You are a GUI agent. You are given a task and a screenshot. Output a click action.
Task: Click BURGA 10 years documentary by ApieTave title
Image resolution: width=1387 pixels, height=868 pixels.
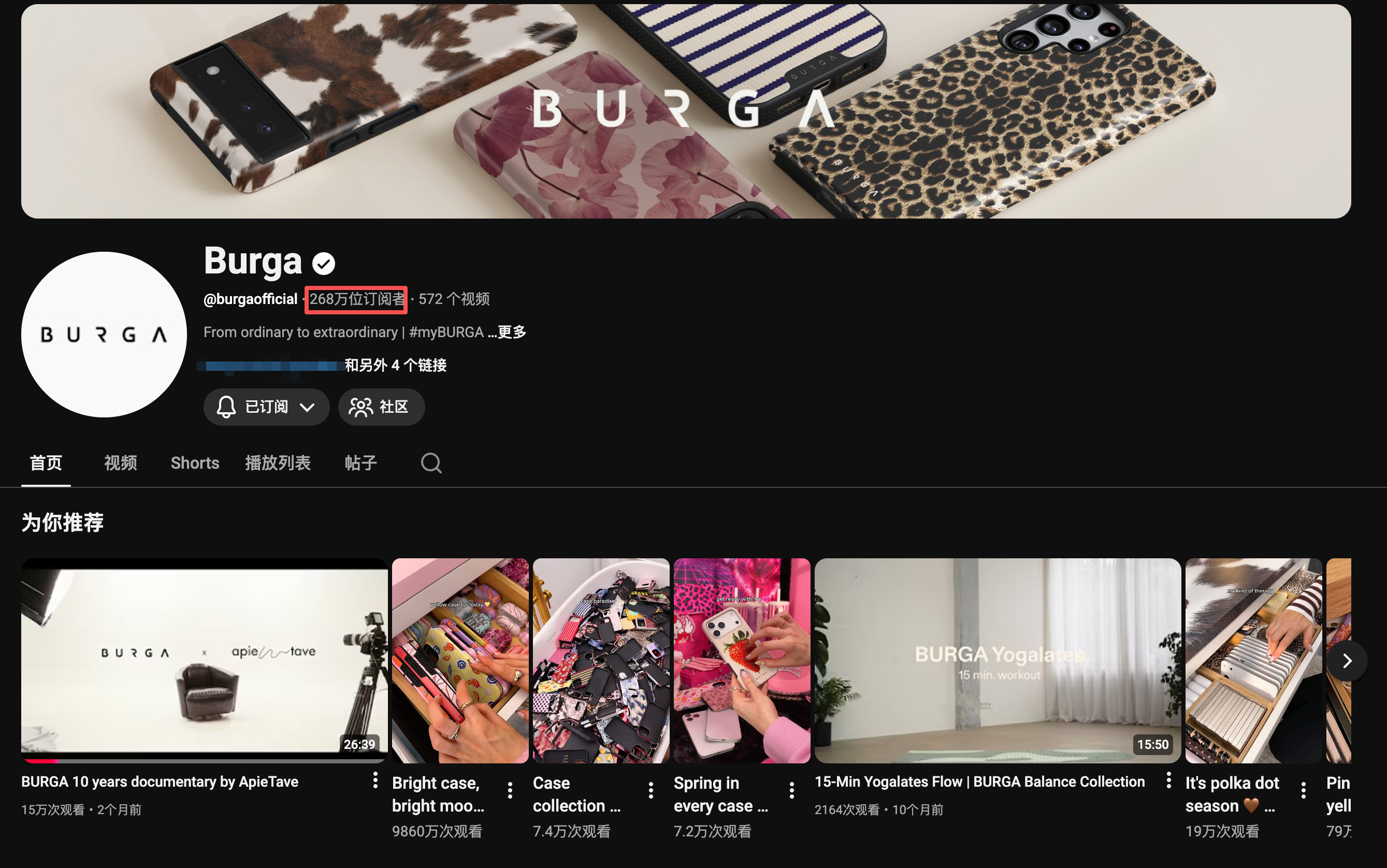pos(160,782)
